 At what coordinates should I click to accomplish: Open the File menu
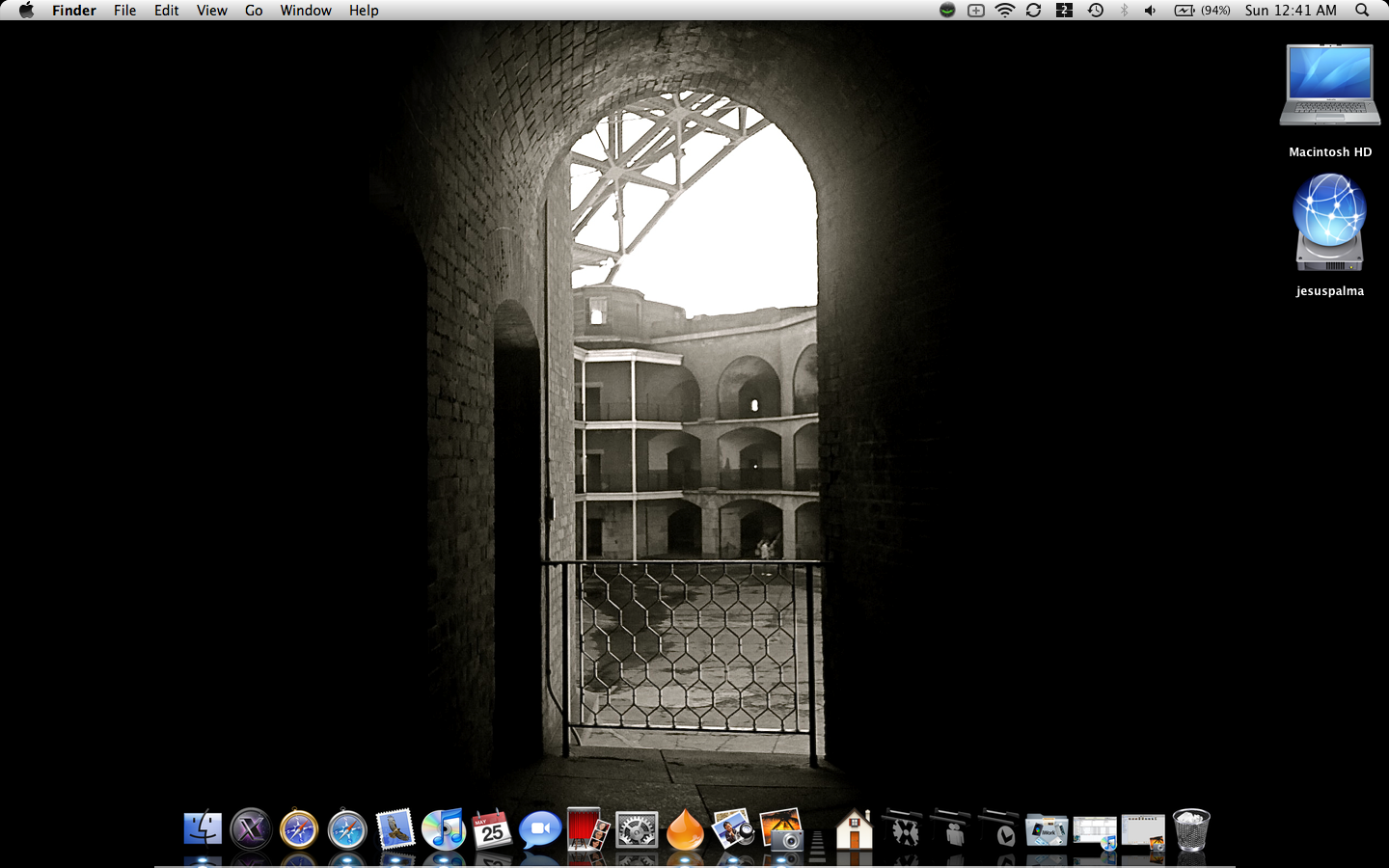(124, 11)
